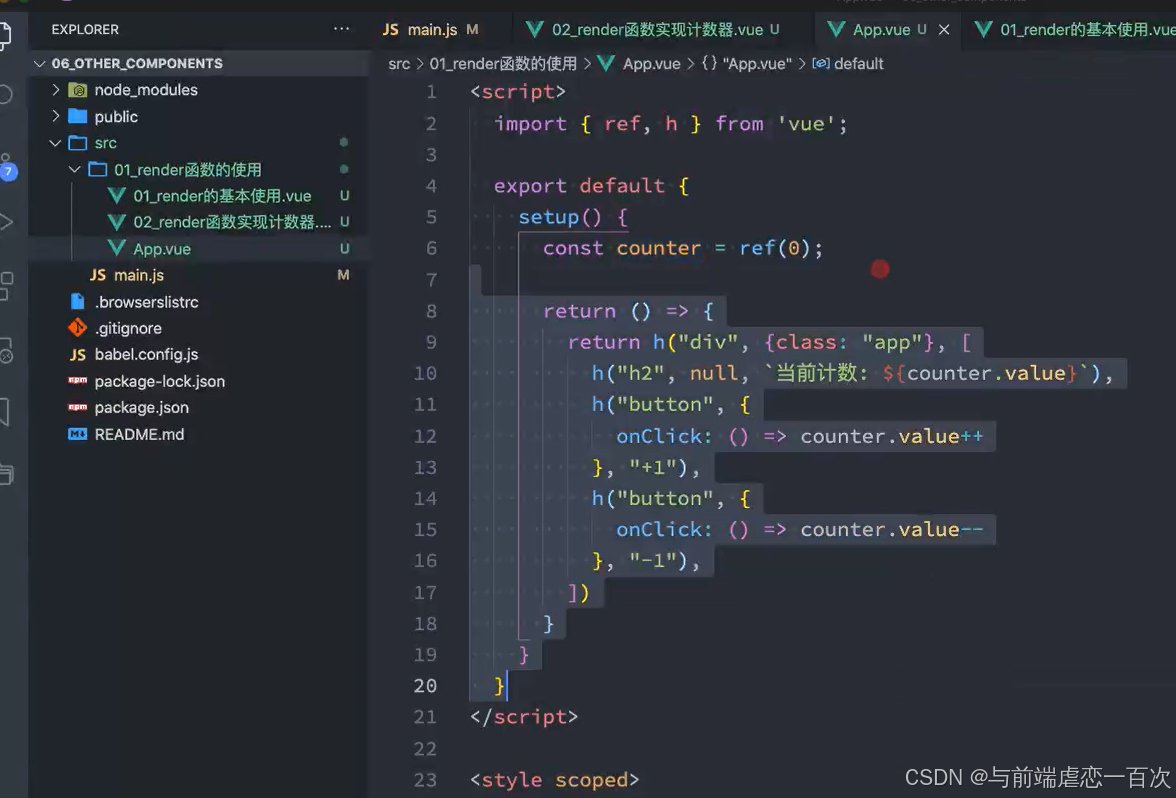Open package-lock.json file
1176x798 pixels.
160,382
